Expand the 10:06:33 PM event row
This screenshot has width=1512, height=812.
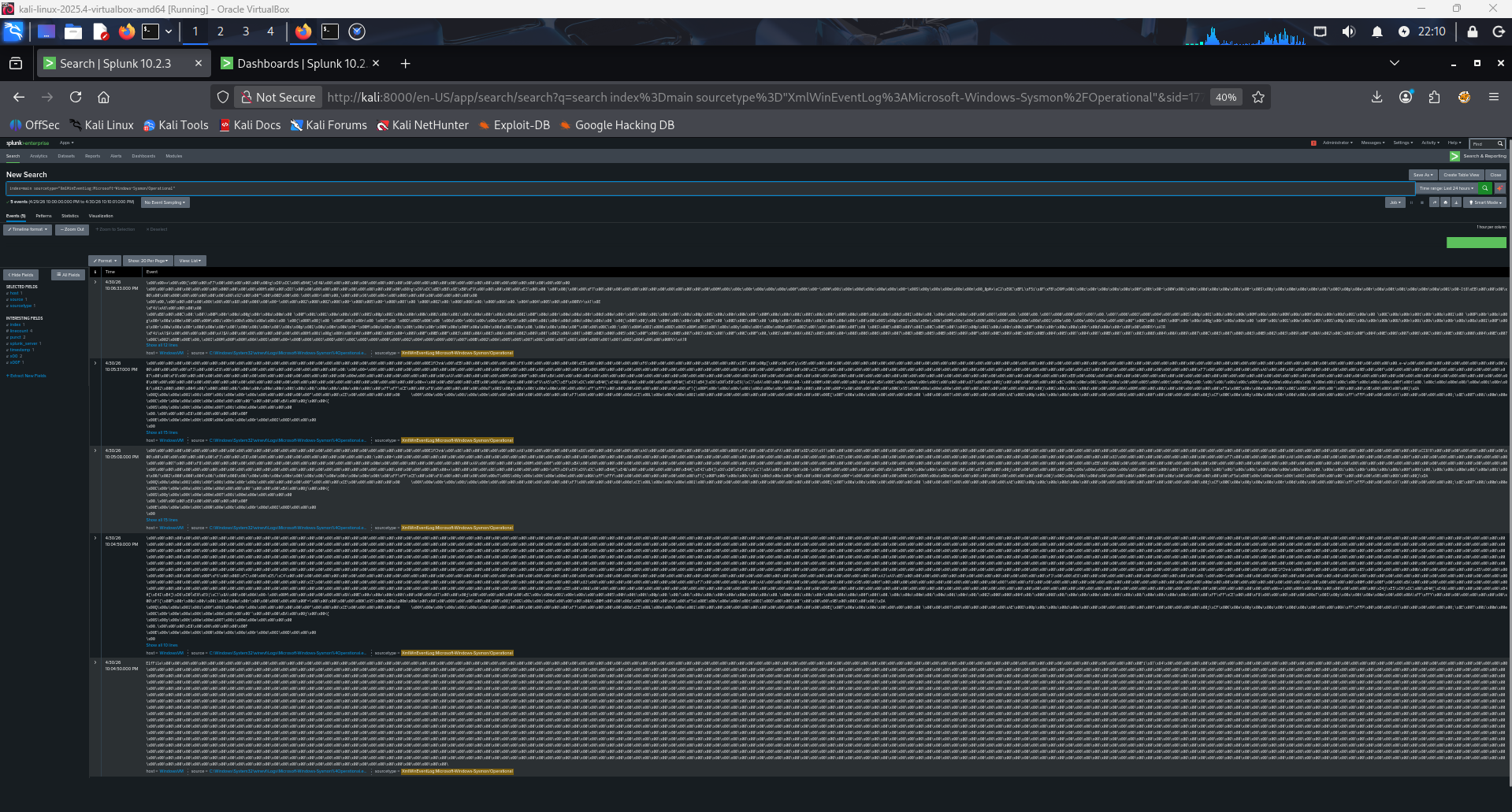pyautogui.click(x=95, y=282)
